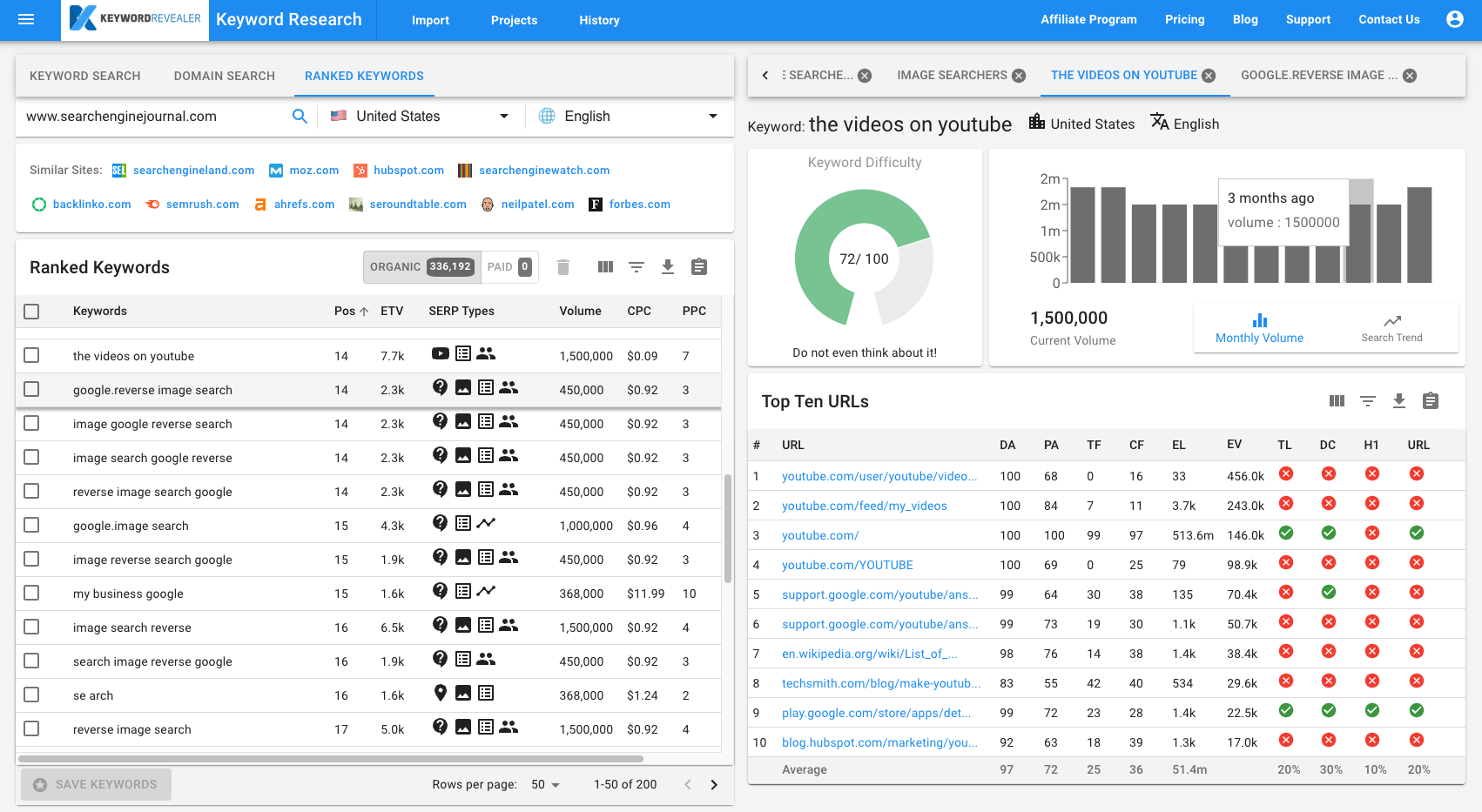The width and height of the screenshot is (1482, 812).
Task: Open the United States country dropdown
Action: pyautogui.click(x=420, y=116)
